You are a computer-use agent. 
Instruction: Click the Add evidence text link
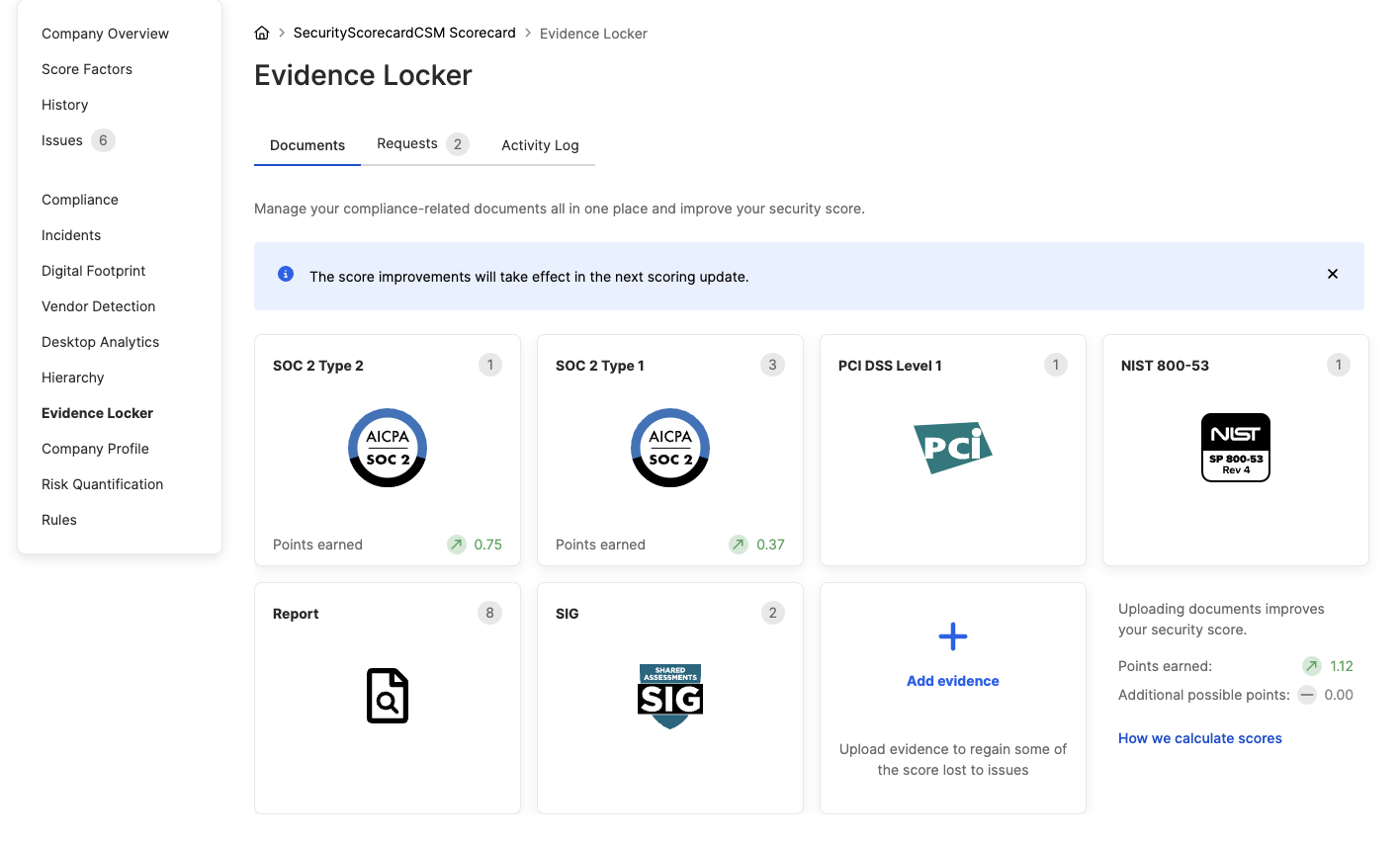tap(952, 681)
